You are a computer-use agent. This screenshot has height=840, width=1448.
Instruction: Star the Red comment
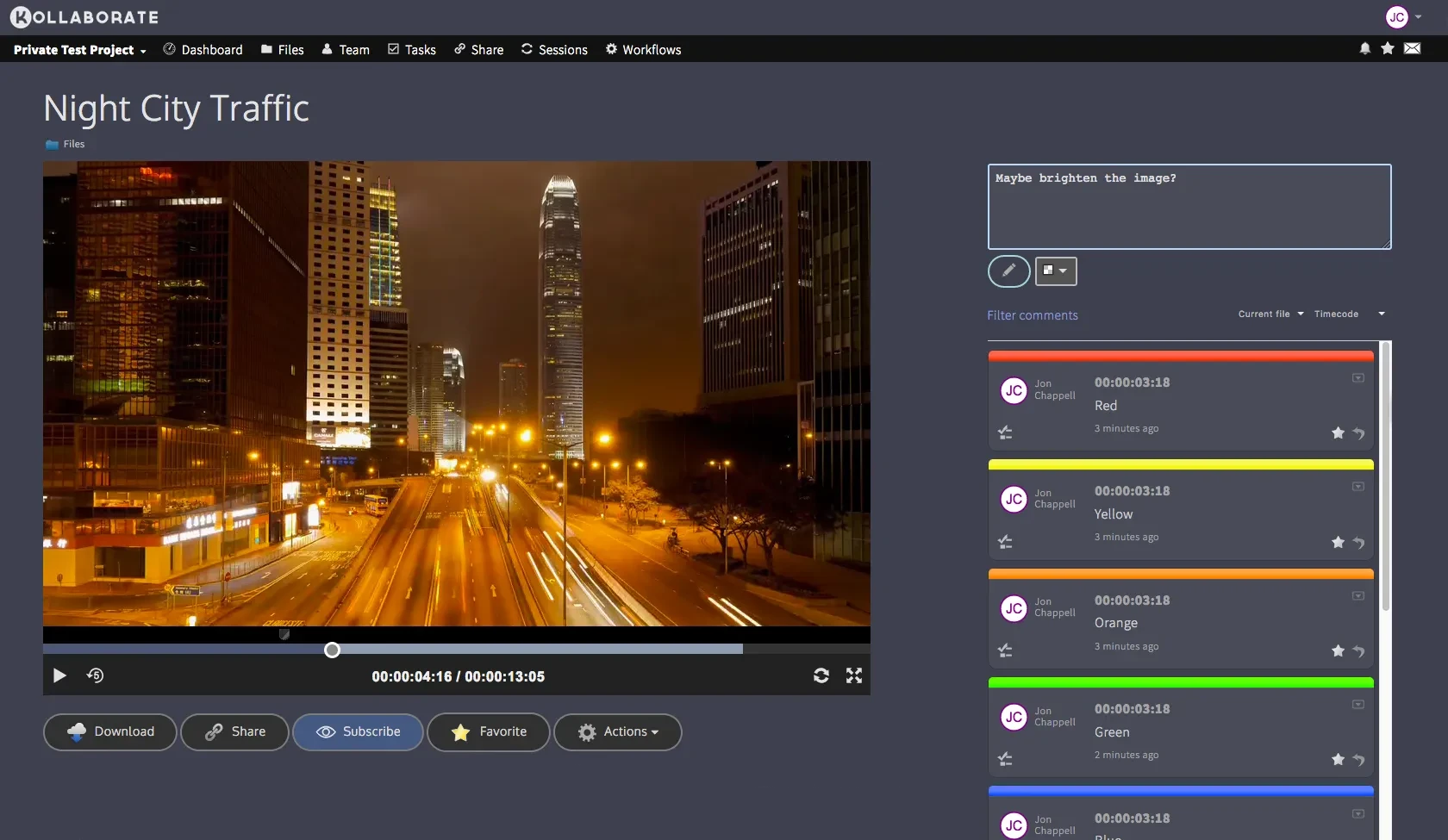[x=1337, y=432]
